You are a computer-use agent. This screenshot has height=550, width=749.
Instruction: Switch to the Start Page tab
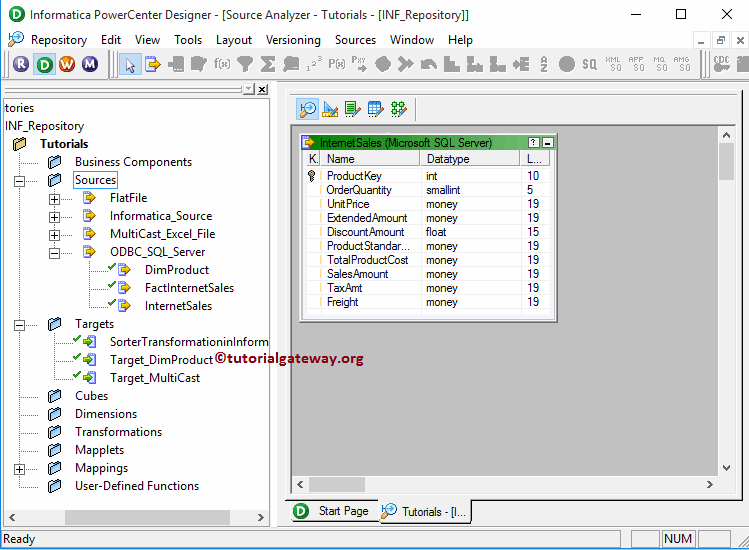click(x=332, y=511)
